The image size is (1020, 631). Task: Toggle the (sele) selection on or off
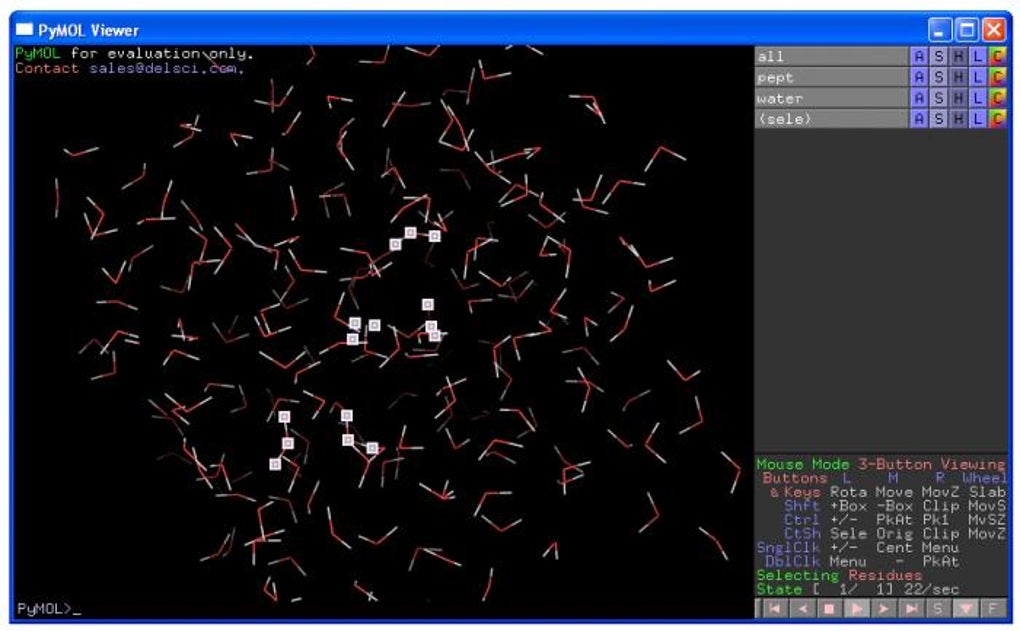(831, 119)
